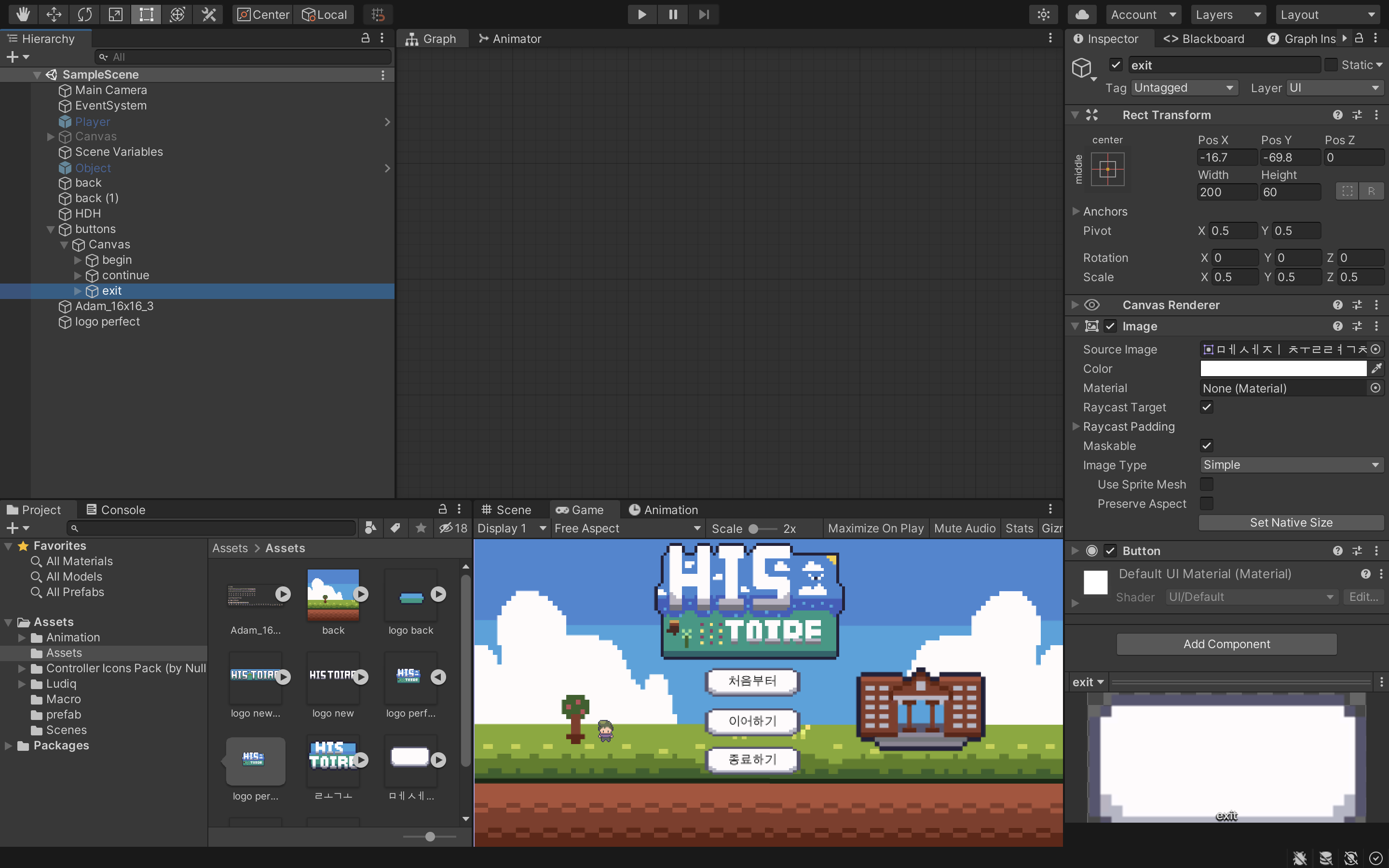Viewport: 1389px width, 868px height.
Task: Click the Add Component button
Action: click(1226, 644)
